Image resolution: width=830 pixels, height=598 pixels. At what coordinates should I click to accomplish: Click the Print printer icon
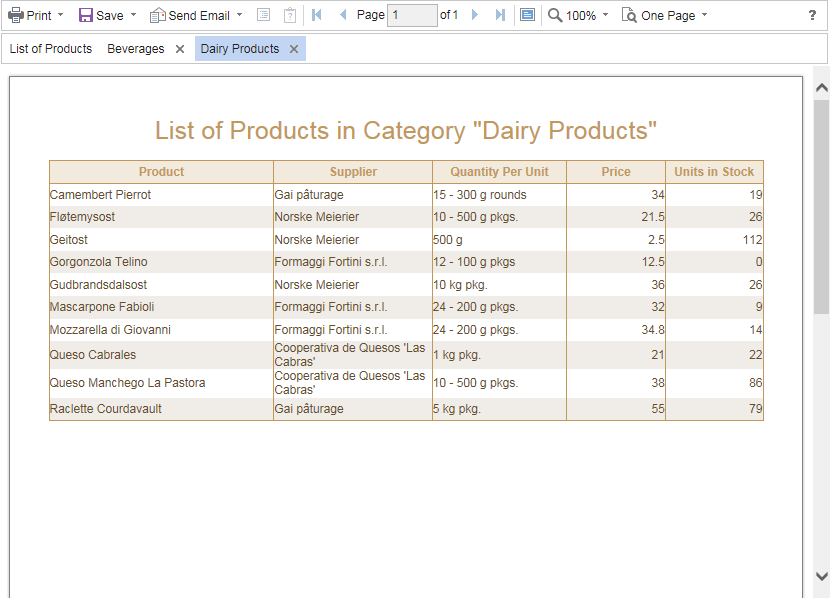coord(16,15)
